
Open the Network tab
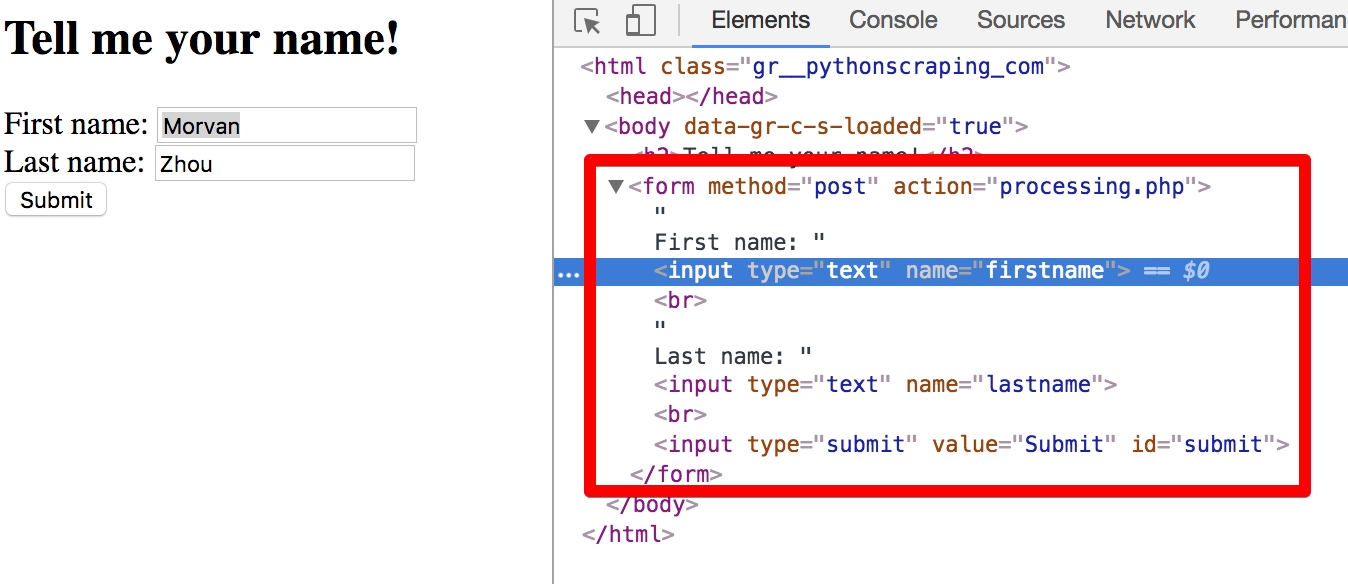(x=1150, y=20)
